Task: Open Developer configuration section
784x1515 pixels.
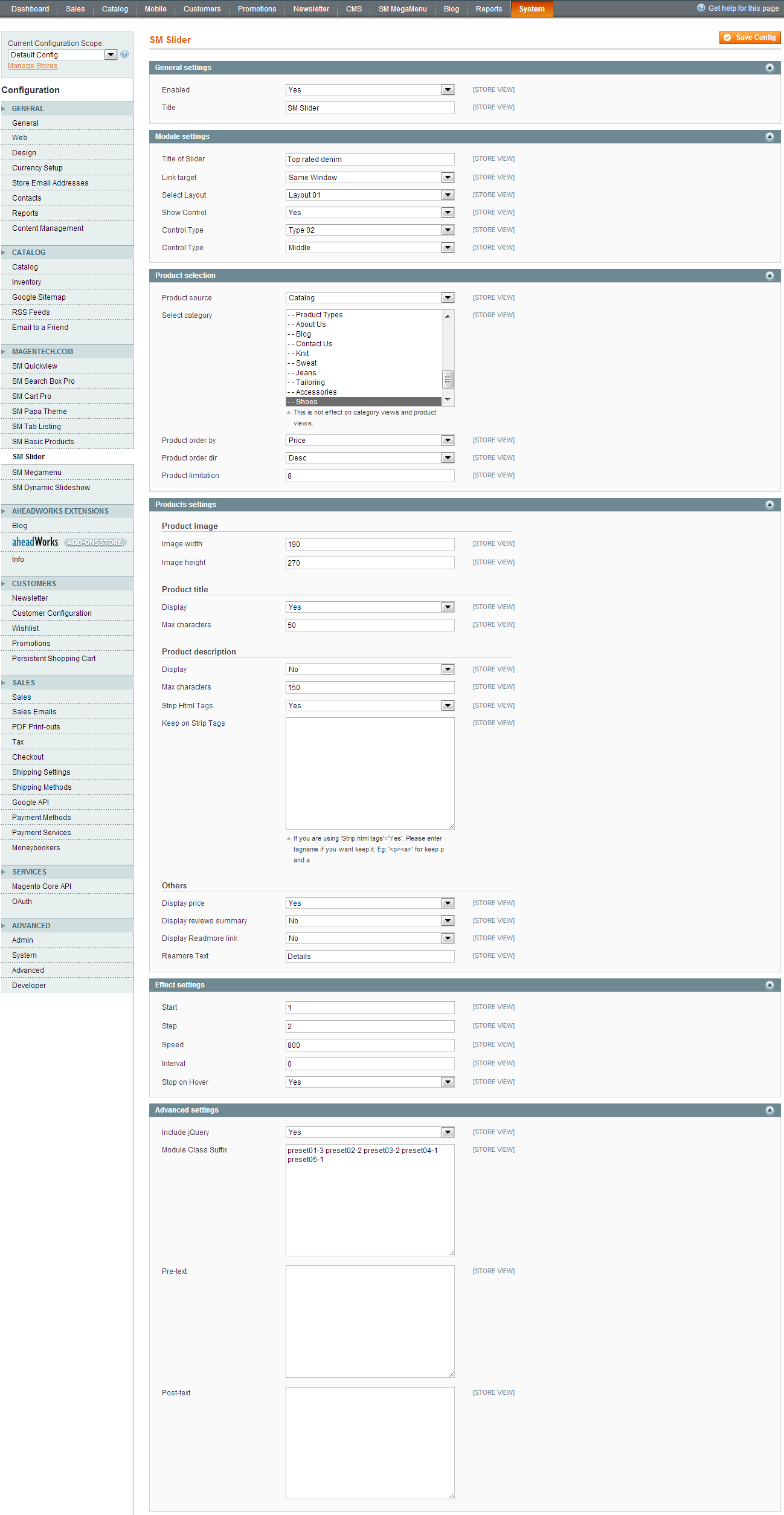Action: pos(67,986)
